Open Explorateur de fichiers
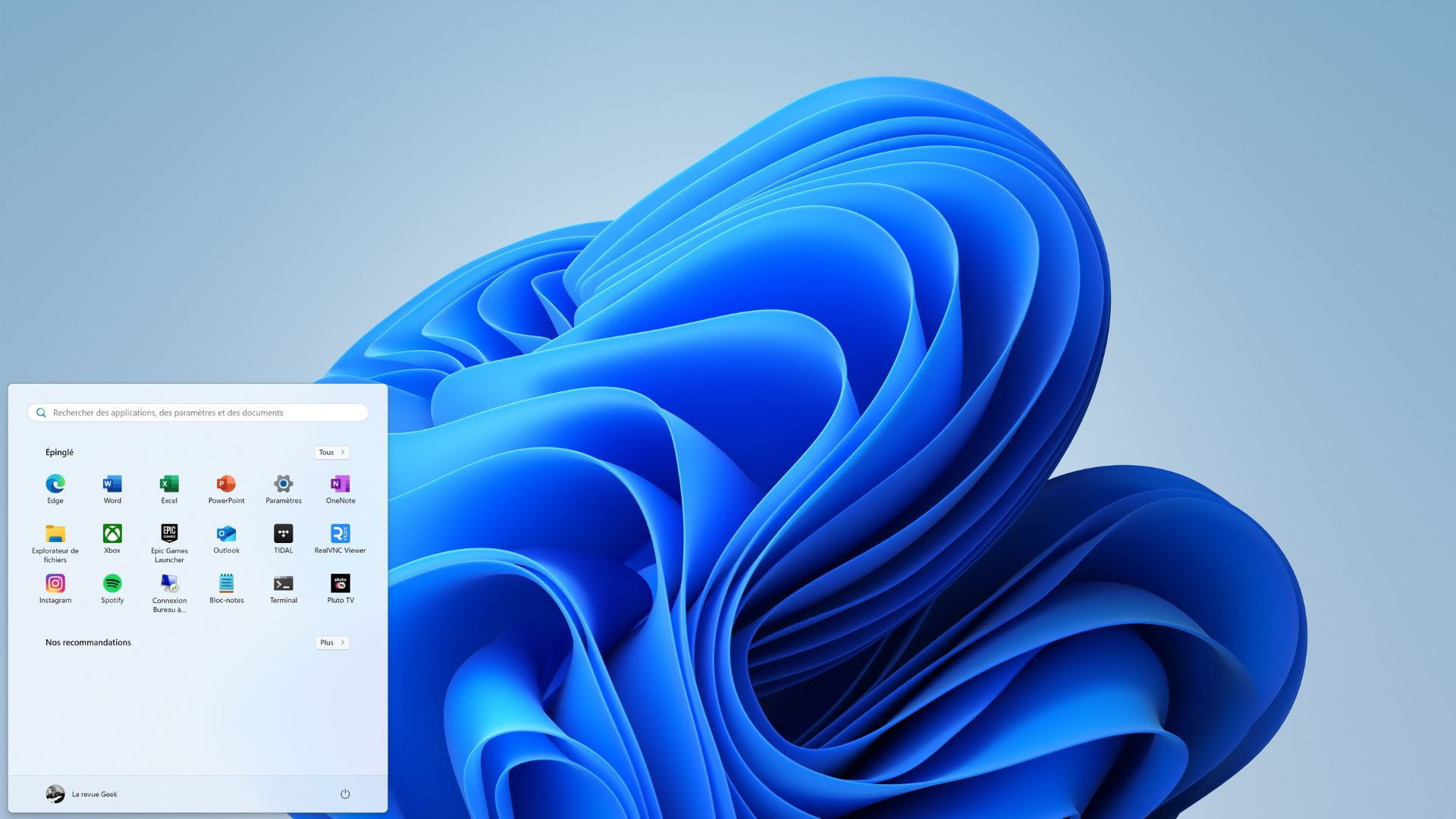The height and width of the screenshot is (819, 1456). pyautogui.click(x=55, y=535)
